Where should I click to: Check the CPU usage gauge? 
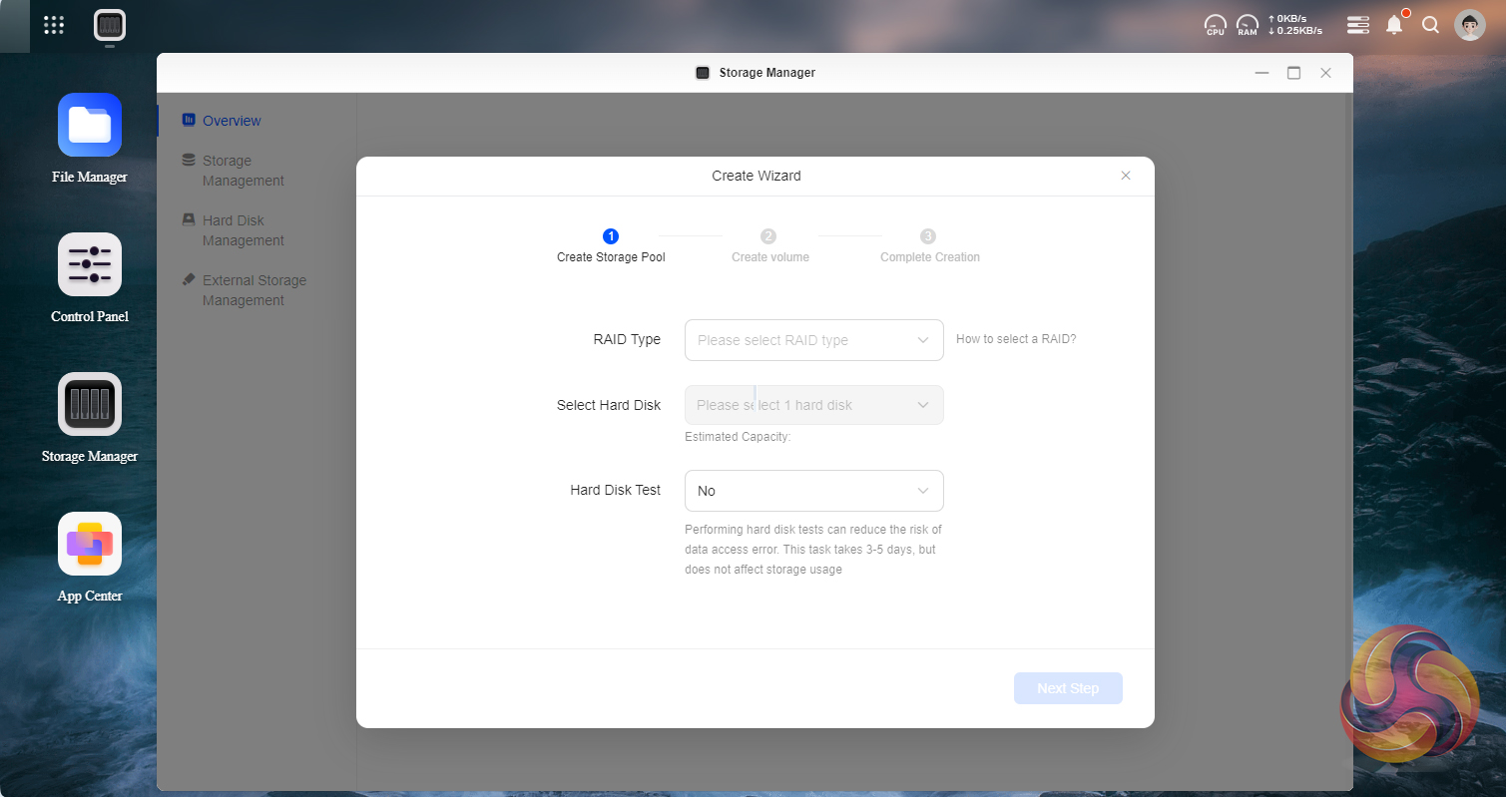click(x=1215, y=25)
